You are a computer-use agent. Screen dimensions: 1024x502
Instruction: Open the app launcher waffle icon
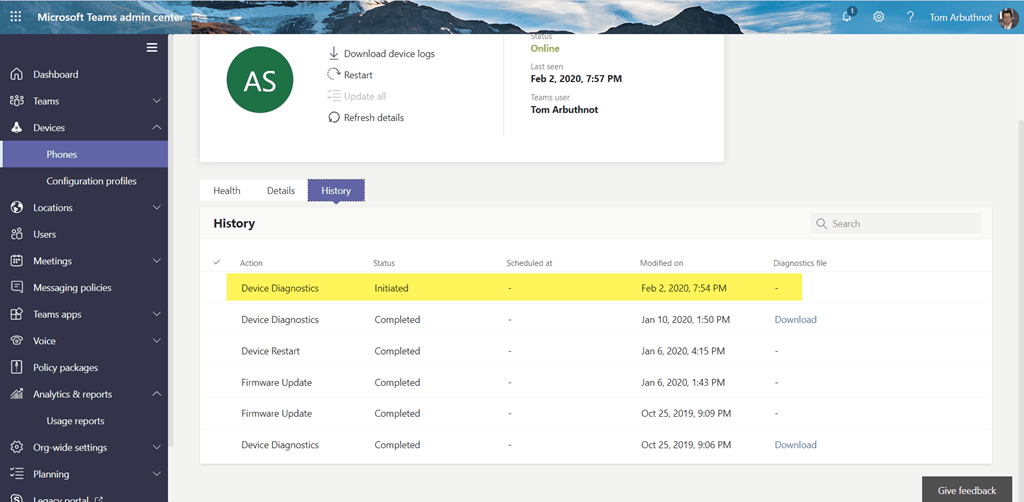click(x=15, y=16)
